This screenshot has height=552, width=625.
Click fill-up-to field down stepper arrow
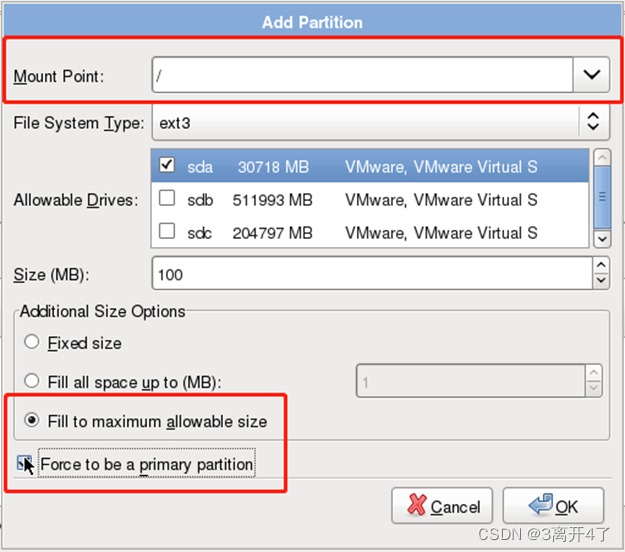(x=594, y=389)
